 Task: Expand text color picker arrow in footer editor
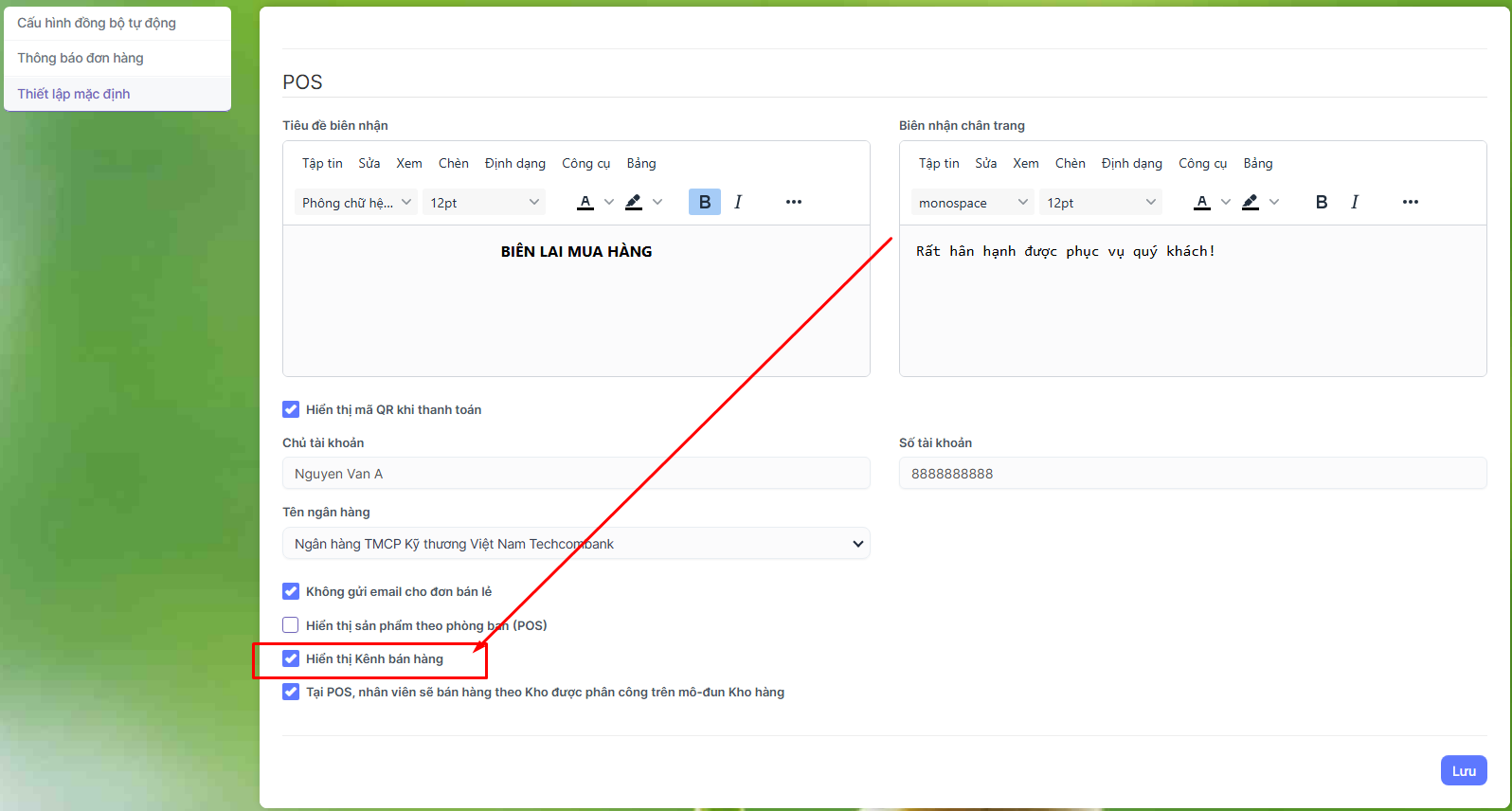click(1226, 202)
